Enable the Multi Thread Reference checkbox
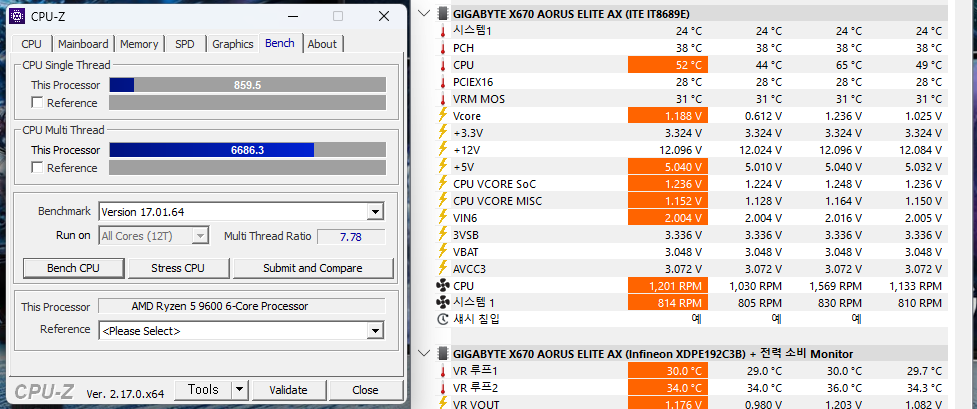The height and width of the screenshot is (409, 977). click(37, 167)
